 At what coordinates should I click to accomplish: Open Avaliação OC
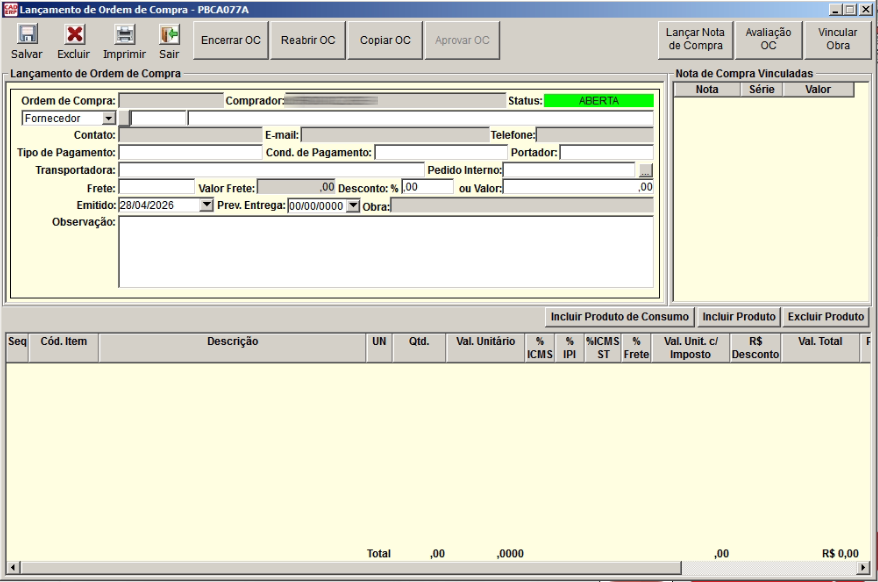768,39
